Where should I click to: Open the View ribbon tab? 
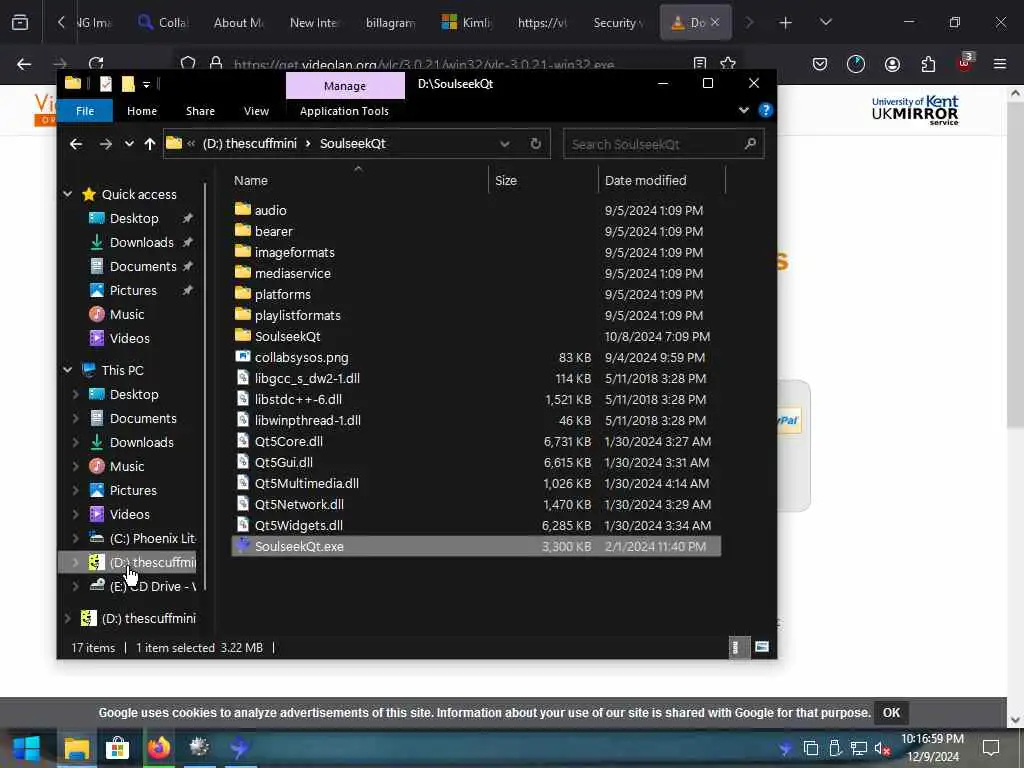click(256, 111)
